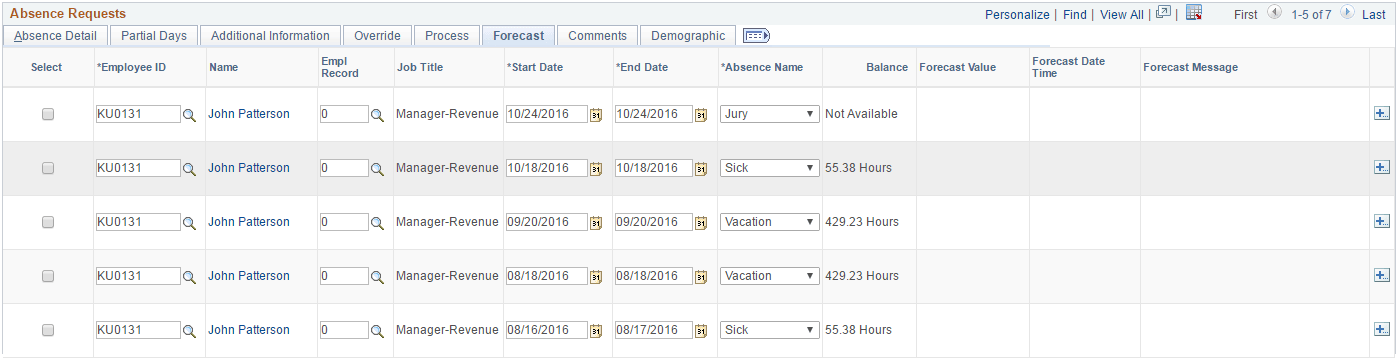Open calendar for Start Date 10/18/2016
This screenshot has height=360, width=1398.
[596, 169]
